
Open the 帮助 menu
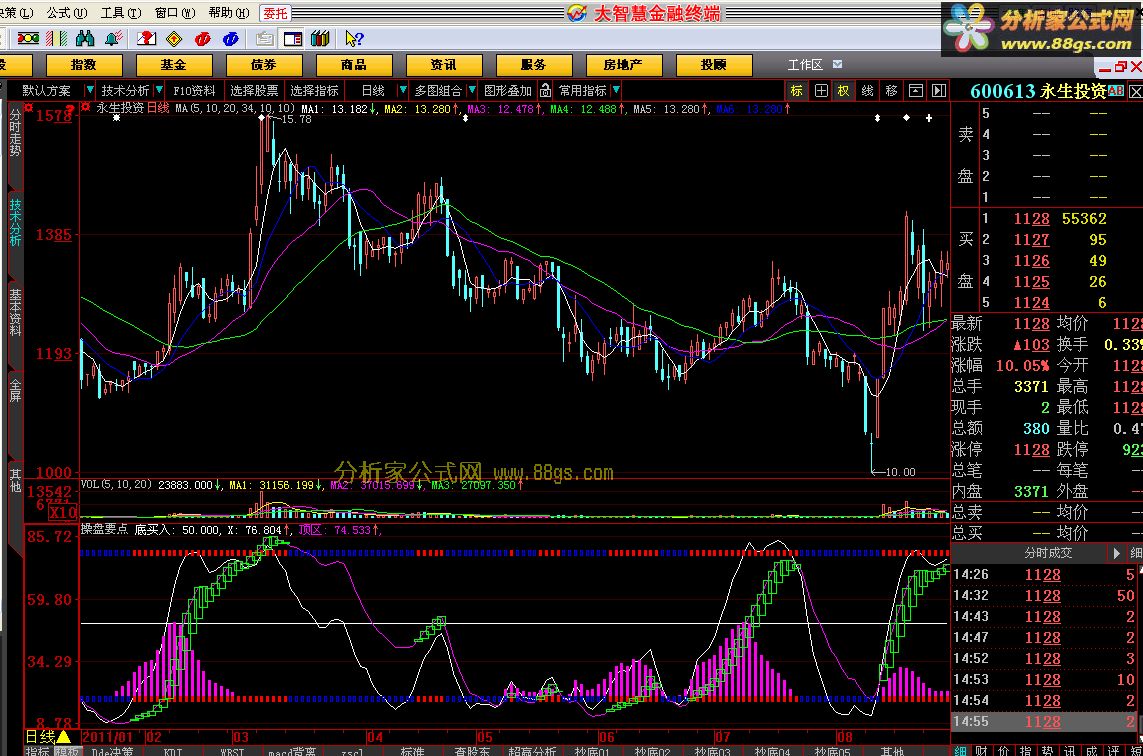(229, 12)
